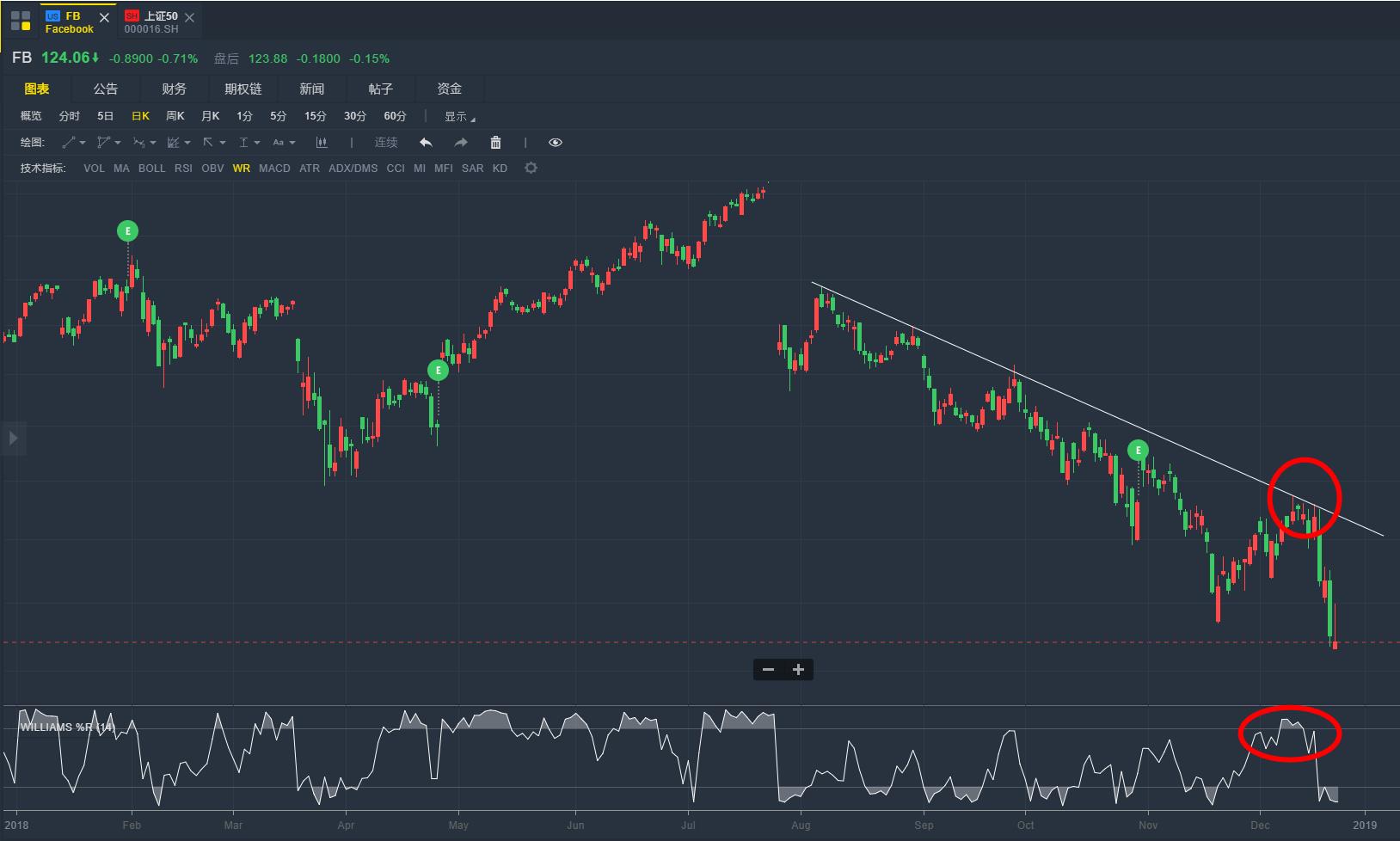Open the Aa text annotation dropdown
The width and height of the screenshot is (1400, 841).
(x=284, y=143)
